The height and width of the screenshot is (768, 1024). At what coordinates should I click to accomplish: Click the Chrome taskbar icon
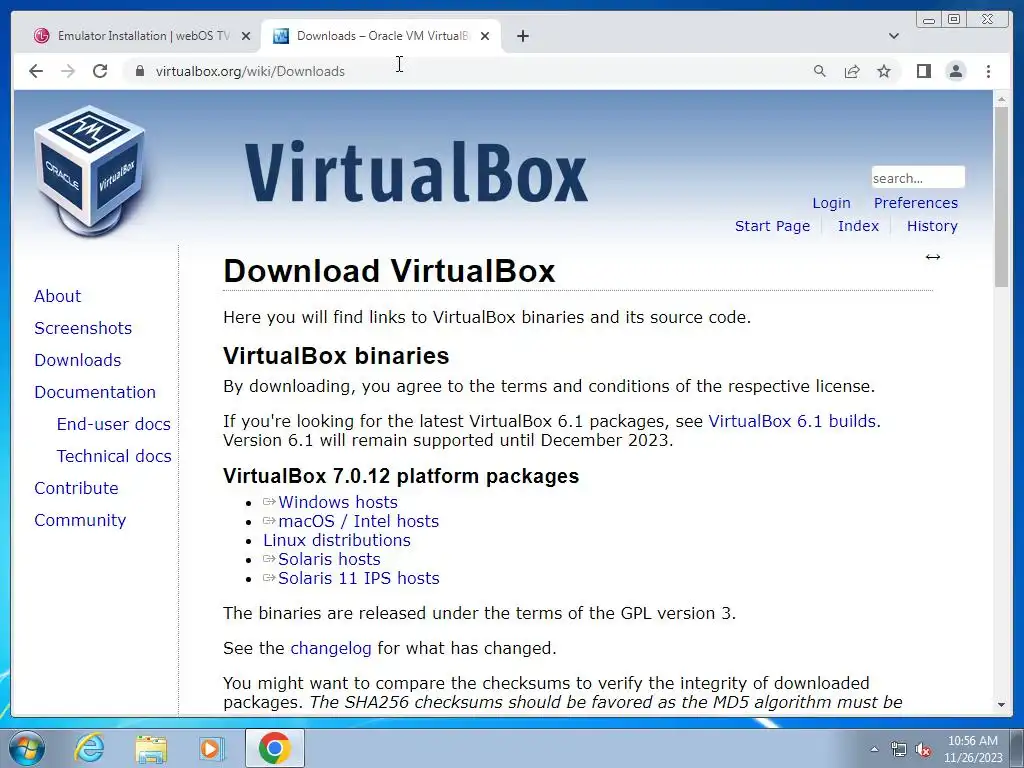coord(274,748)
